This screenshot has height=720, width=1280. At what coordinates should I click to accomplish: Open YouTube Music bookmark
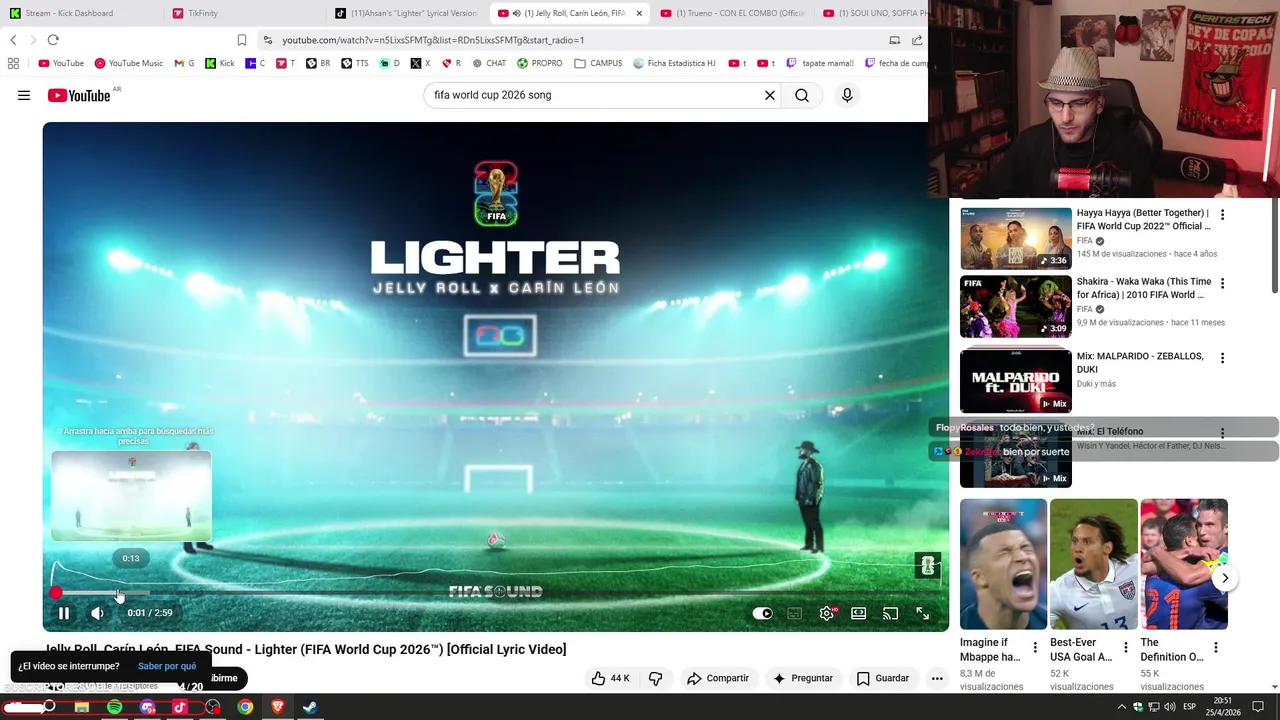click(x=128, y=63)
